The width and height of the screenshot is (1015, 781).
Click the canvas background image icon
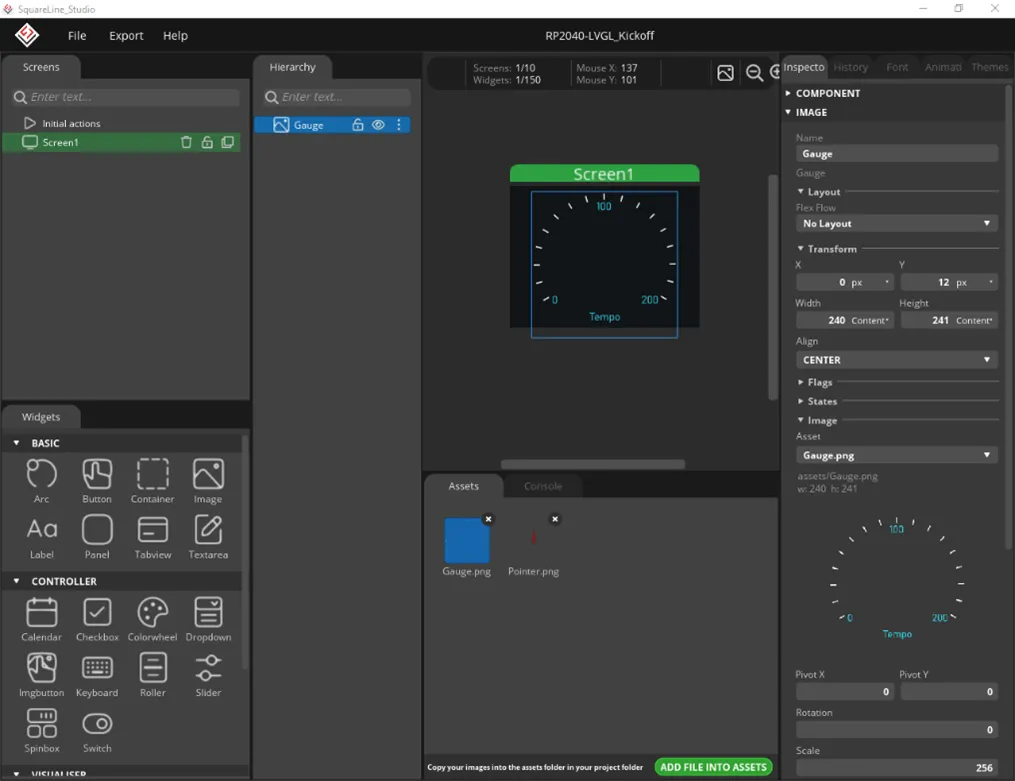(725, 73)
